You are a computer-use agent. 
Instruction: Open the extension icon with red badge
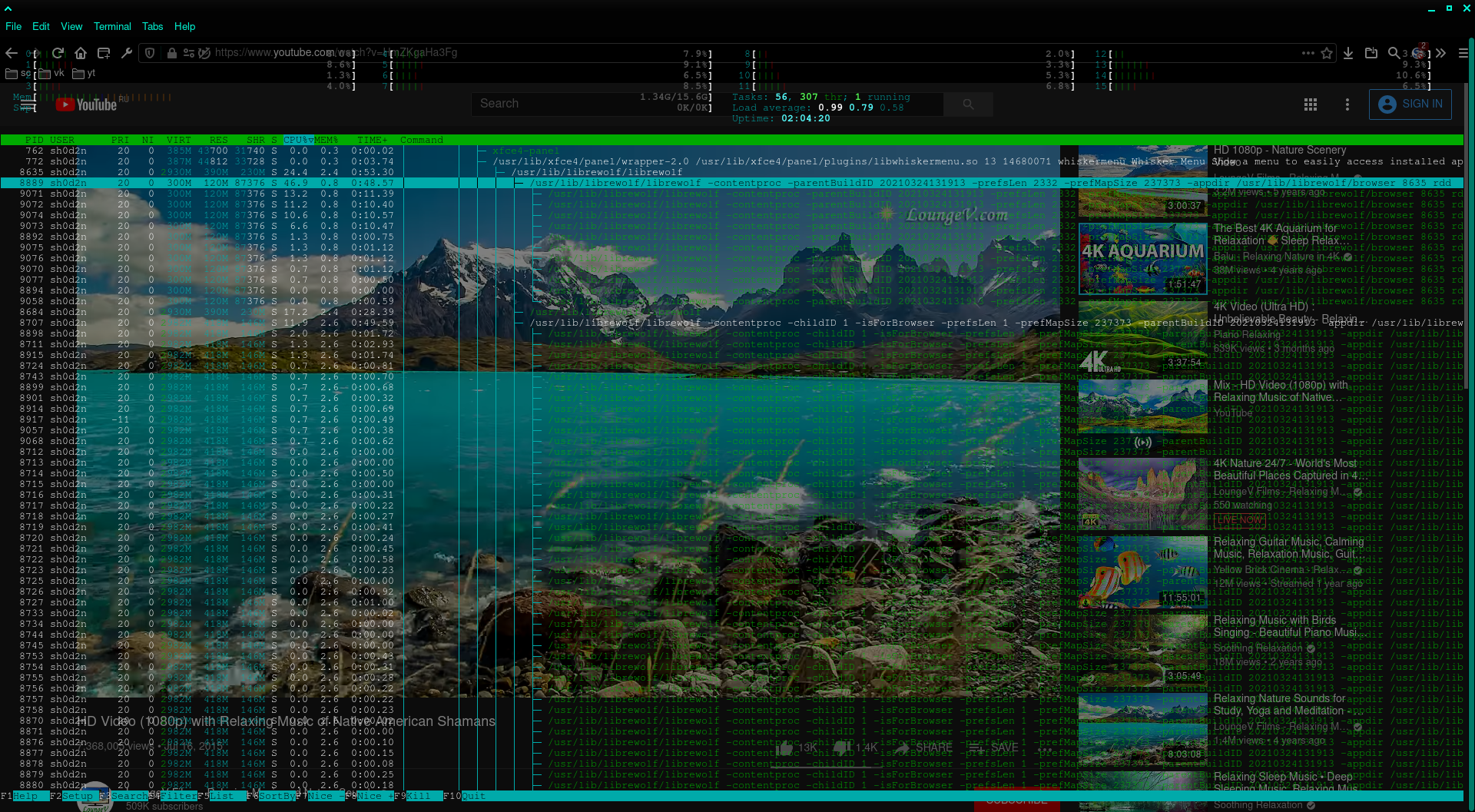coord(1419,52)
